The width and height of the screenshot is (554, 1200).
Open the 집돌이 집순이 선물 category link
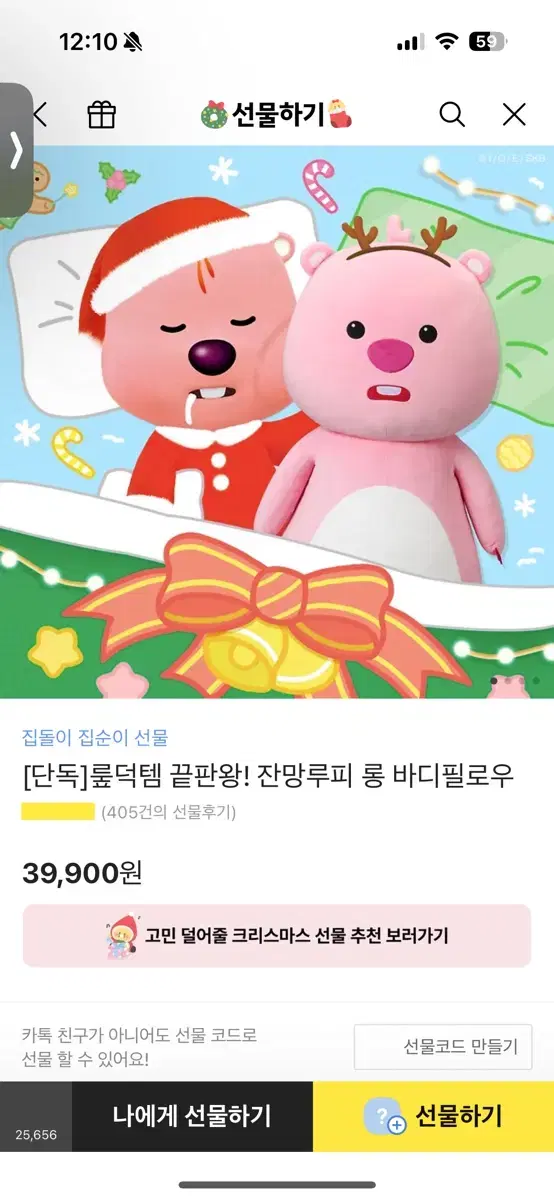tap(95, 738)
